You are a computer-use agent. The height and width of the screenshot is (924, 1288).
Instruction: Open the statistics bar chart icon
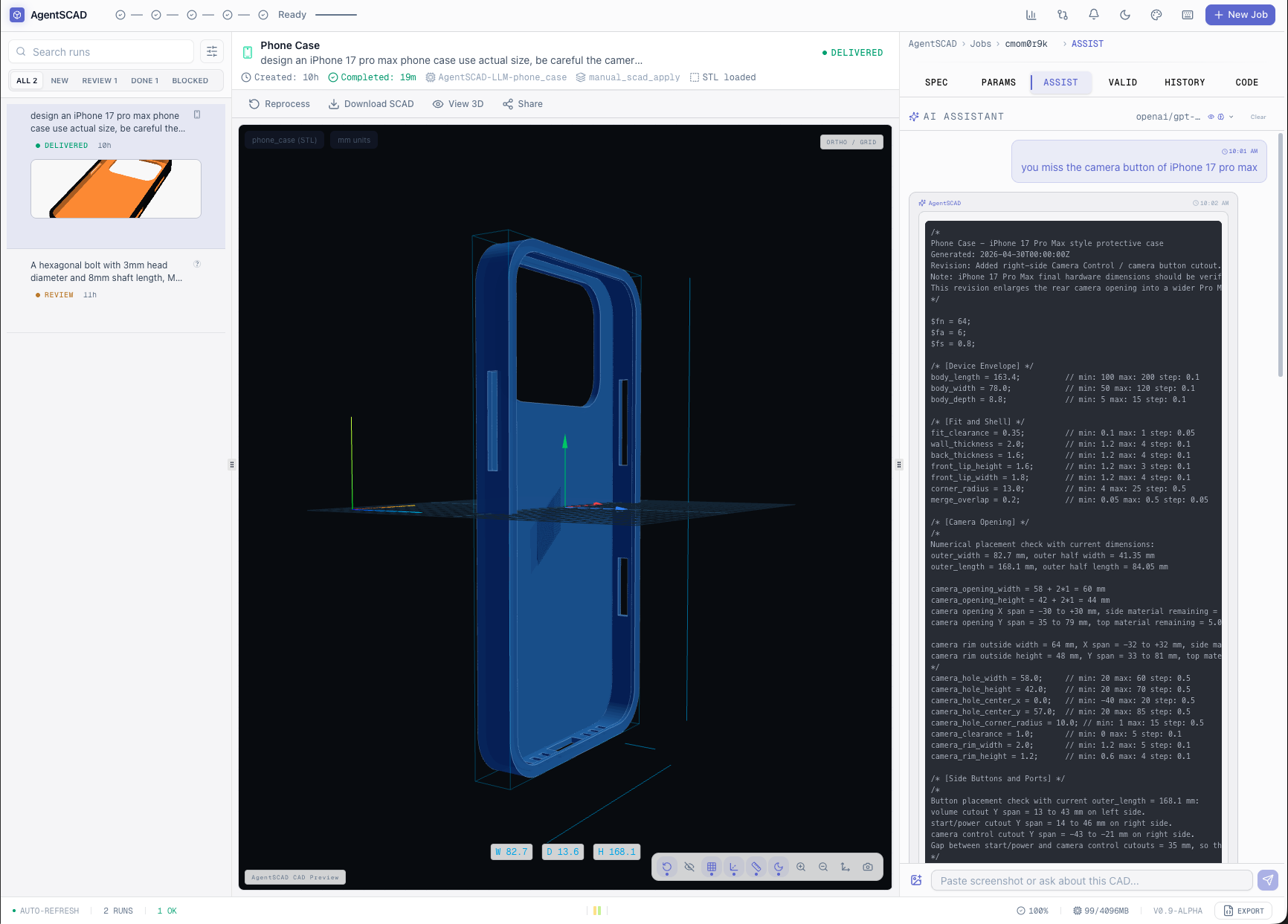(x=1031, y=15)
